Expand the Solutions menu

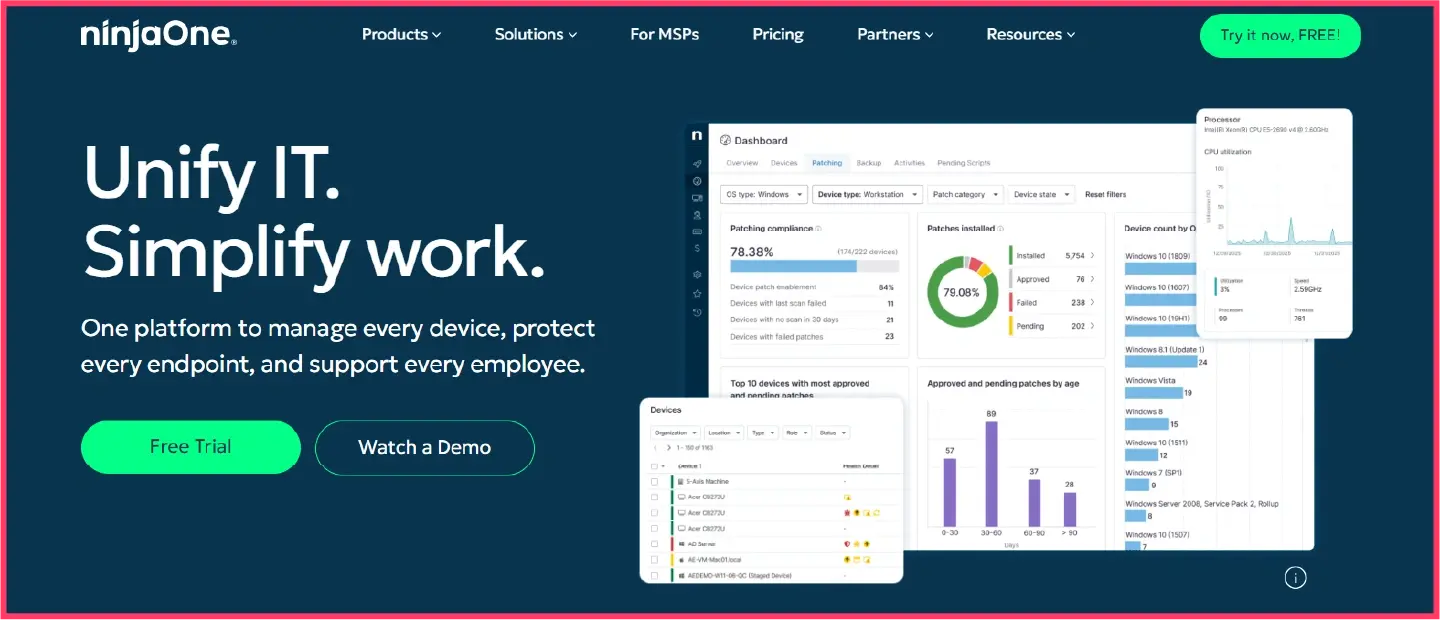pyautogui.click(x=536, y=35)
